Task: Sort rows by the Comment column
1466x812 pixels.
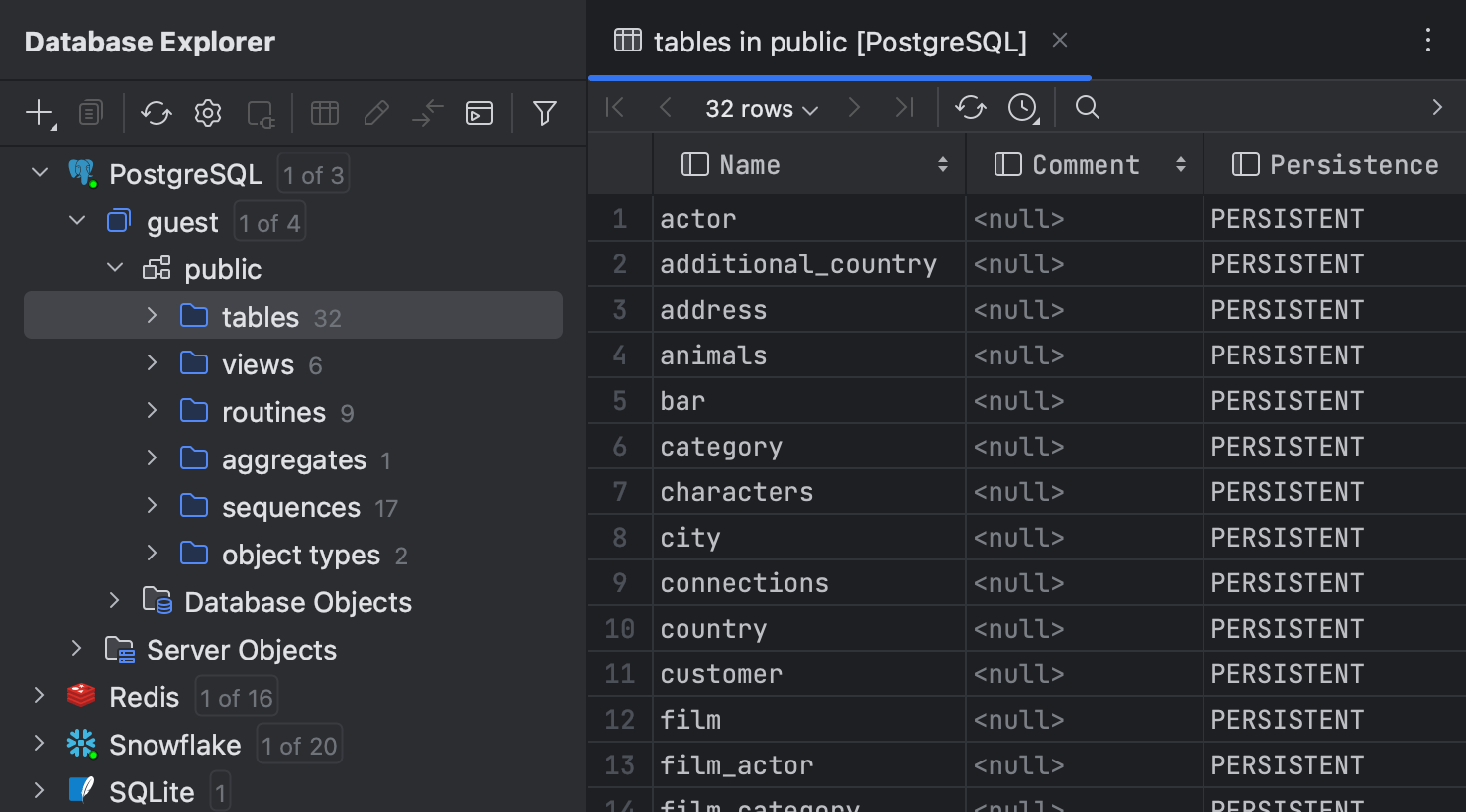Action: [x=1180, y=164]
